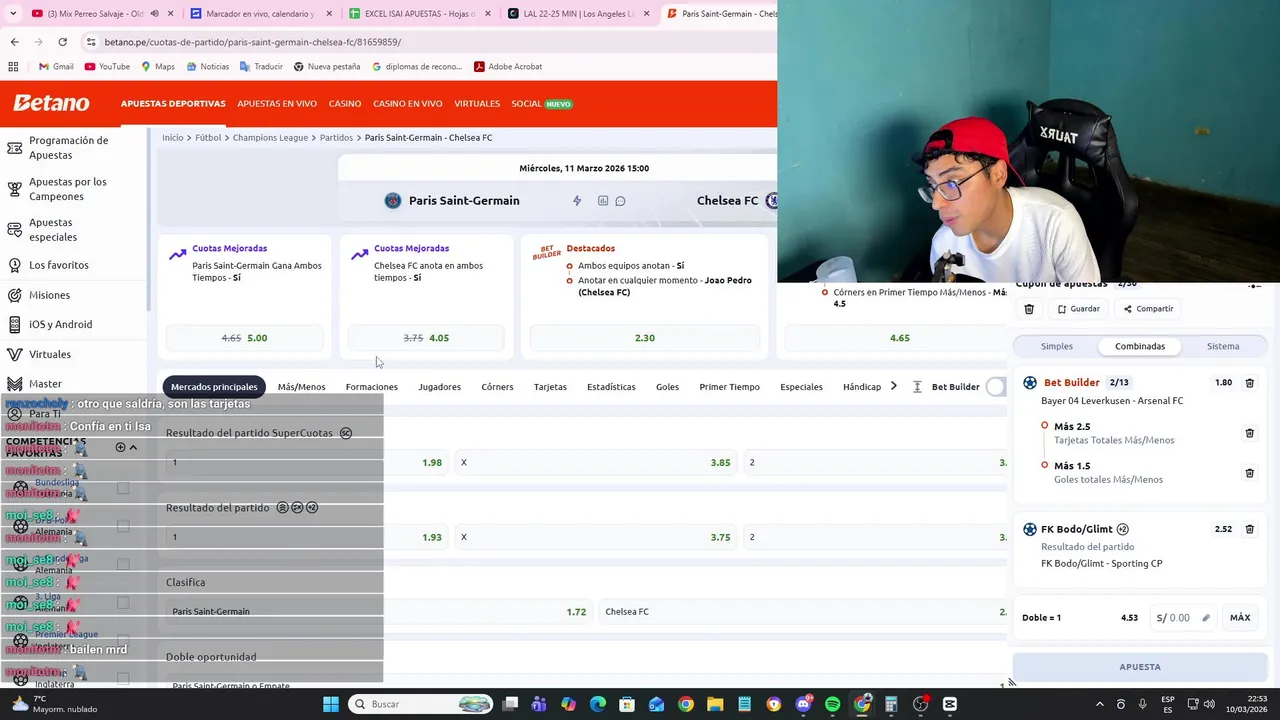Open the tab search dropdown in Chrome

pos(13,14)
